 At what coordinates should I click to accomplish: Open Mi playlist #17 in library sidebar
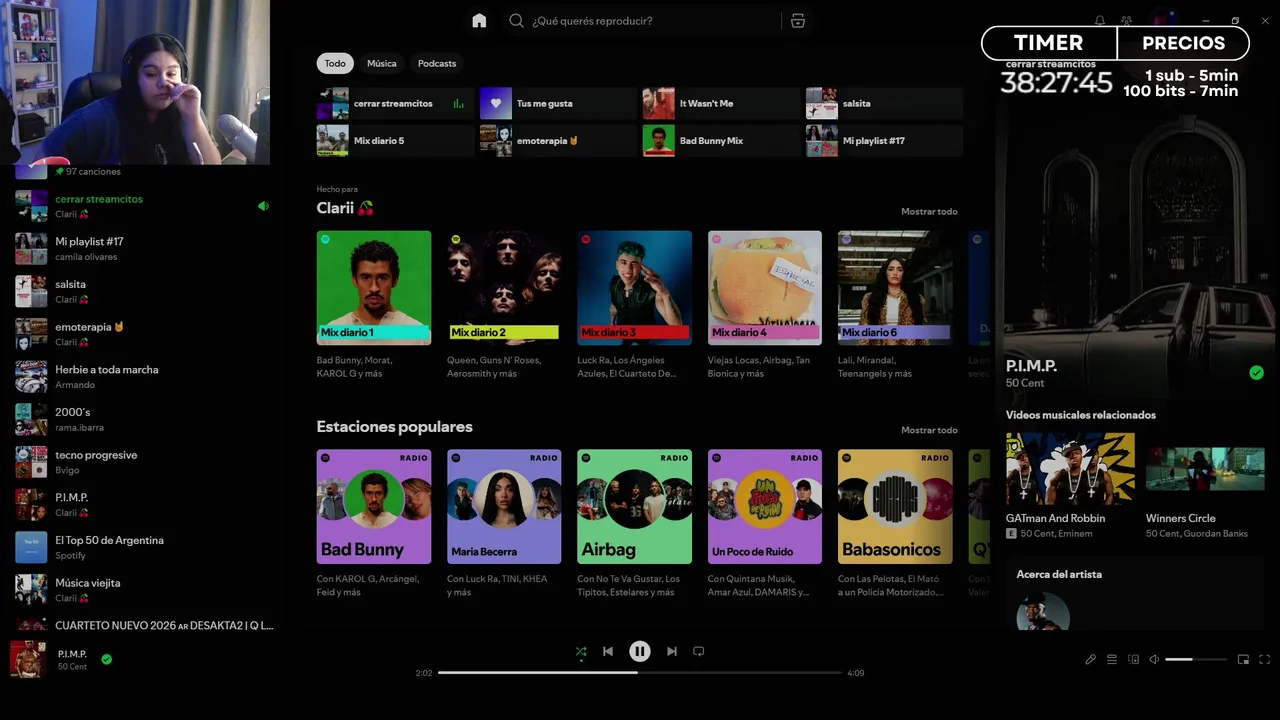(144, 249)
